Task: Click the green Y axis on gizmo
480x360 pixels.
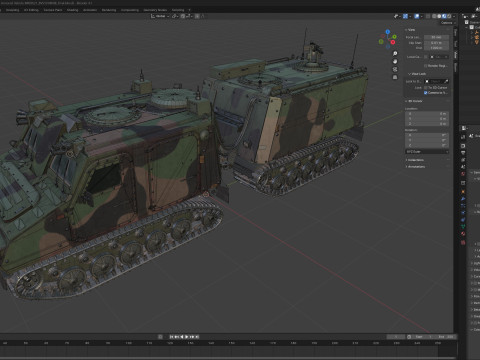Action: tap(394, 37)
